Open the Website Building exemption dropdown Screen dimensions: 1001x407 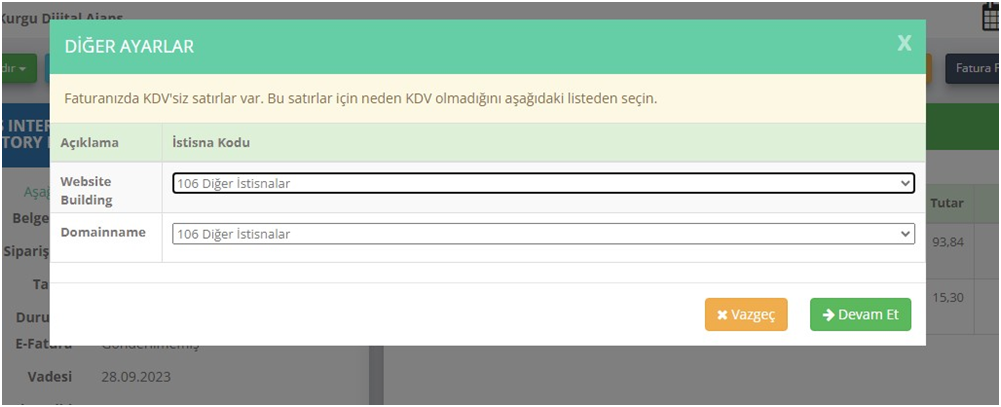pos(543,183)
